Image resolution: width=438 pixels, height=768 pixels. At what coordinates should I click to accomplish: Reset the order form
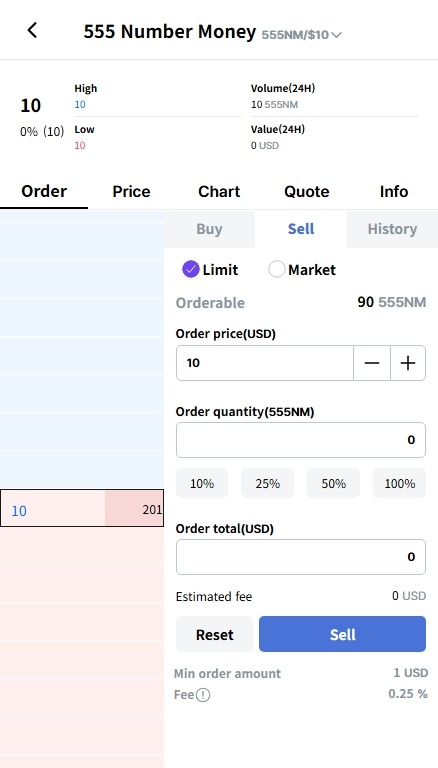pyautogui.click(x=215, y=634)
